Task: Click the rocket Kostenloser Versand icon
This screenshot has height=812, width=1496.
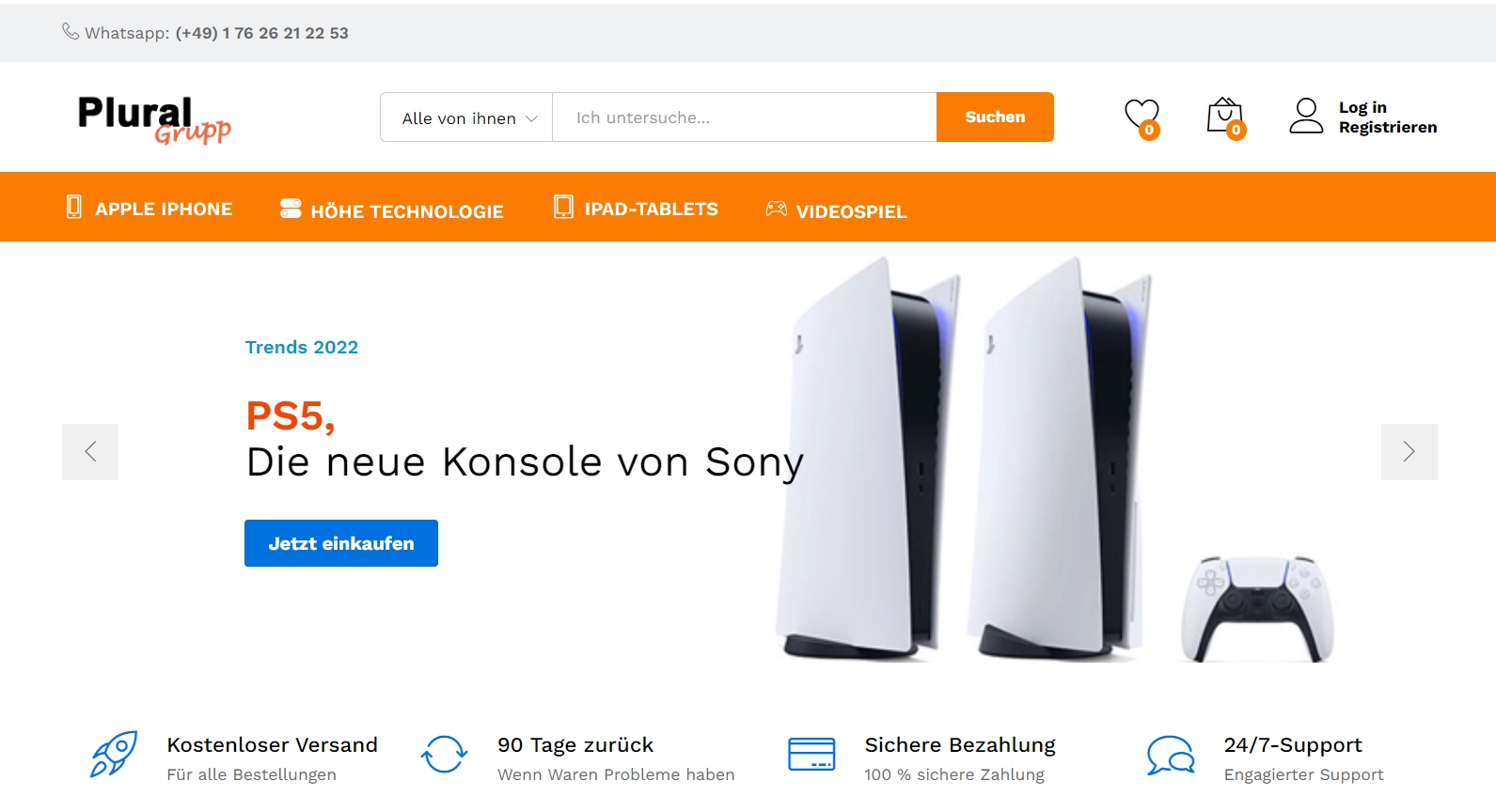Action: click(x=114, y=754)
